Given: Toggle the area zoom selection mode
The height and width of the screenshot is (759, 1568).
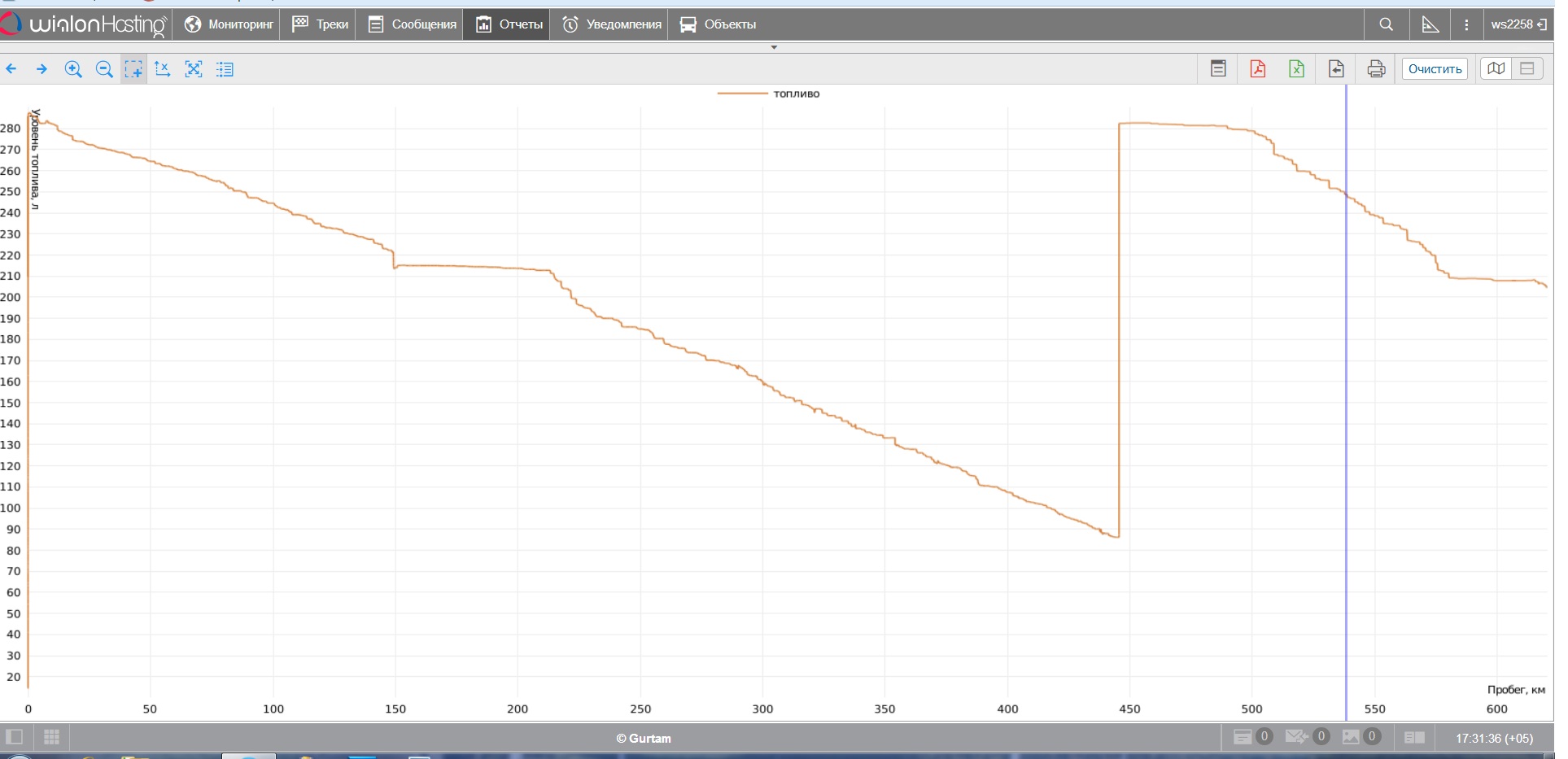Looking at the screenshot, I should tap(133, 69).
